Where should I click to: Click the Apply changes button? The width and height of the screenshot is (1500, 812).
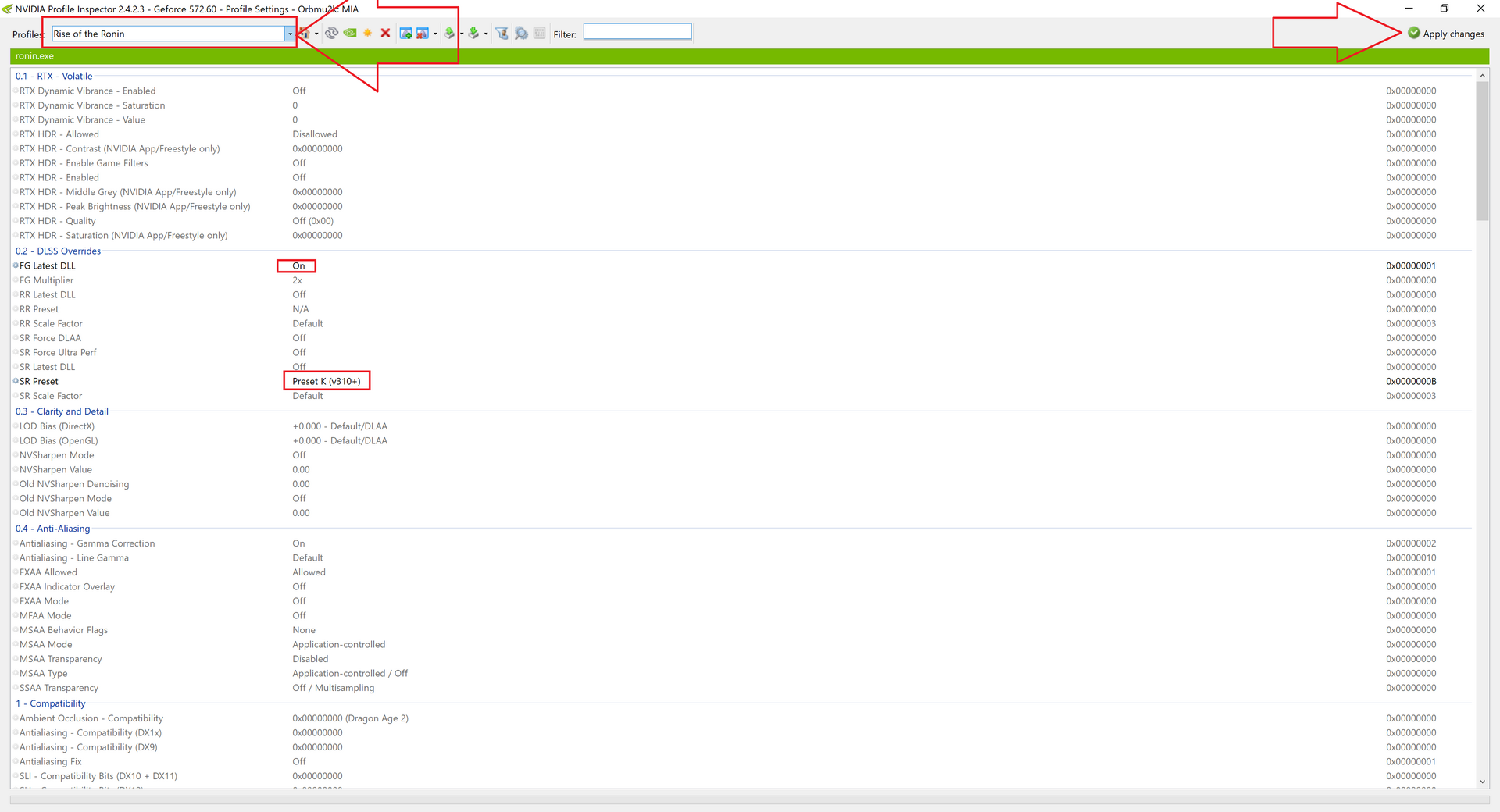1446,34
